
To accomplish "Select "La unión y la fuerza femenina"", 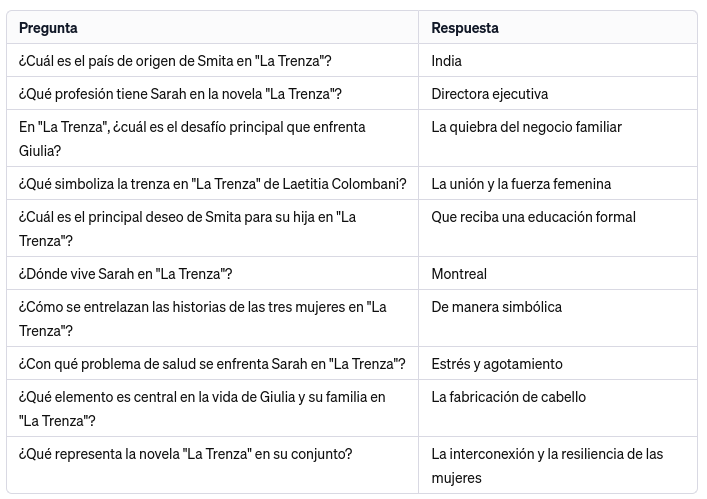I will (521, 184).
